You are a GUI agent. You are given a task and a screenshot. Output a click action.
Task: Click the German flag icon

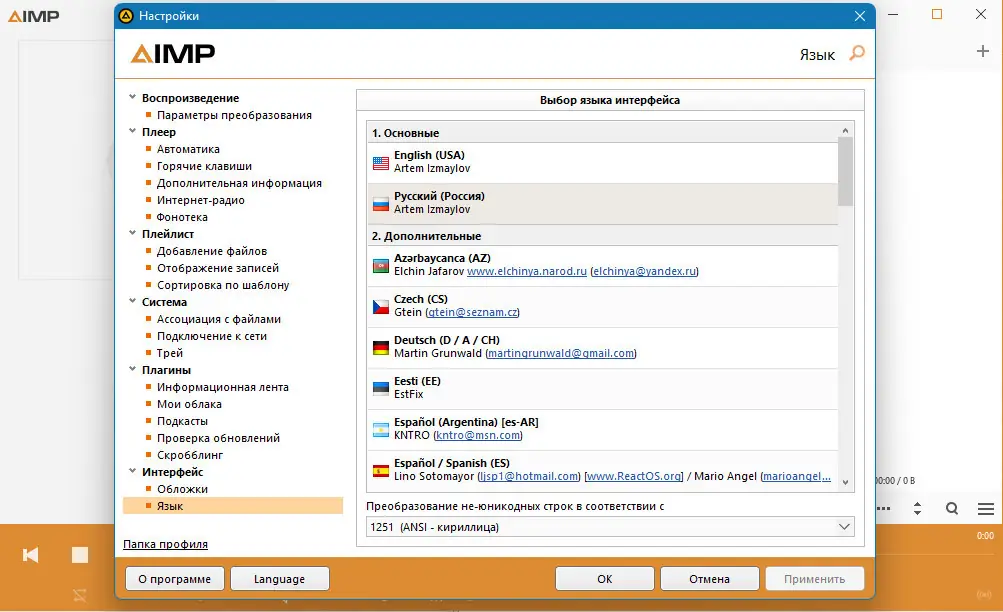[381, 347]
